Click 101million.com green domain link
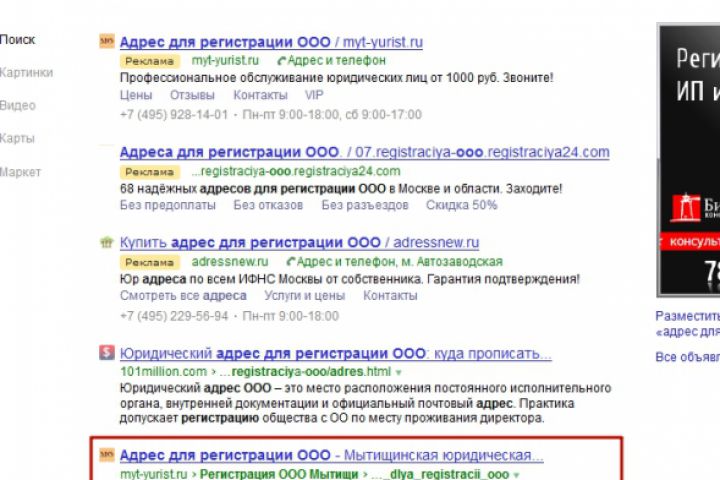This screenshot has height=480, width=720. 163,372
